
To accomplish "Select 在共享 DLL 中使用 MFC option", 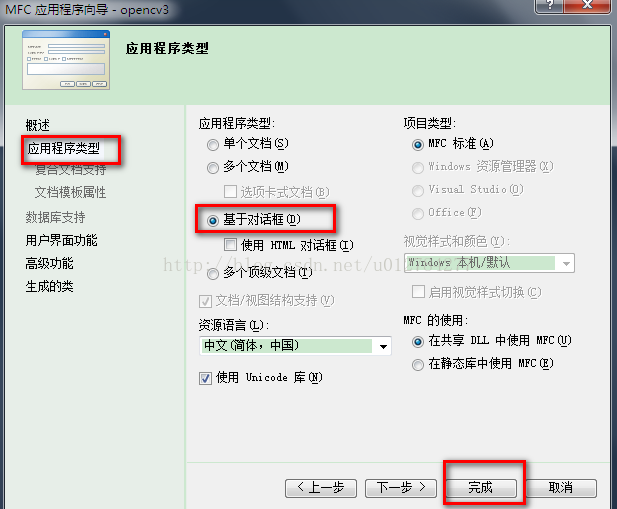I will 418,341.
